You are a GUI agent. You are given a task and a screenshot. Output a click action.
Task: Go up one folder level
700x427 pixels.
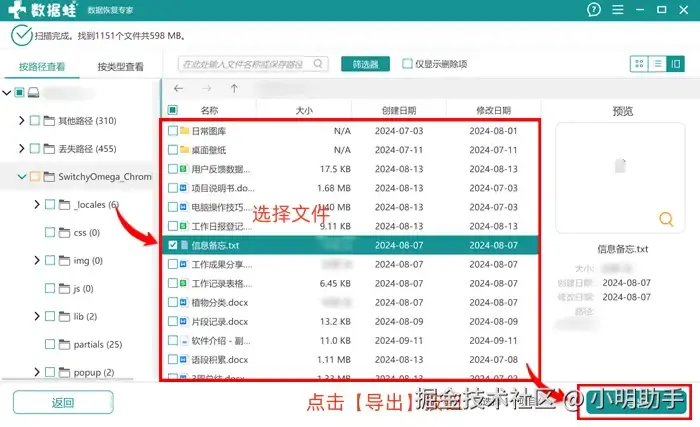(234, 88)
